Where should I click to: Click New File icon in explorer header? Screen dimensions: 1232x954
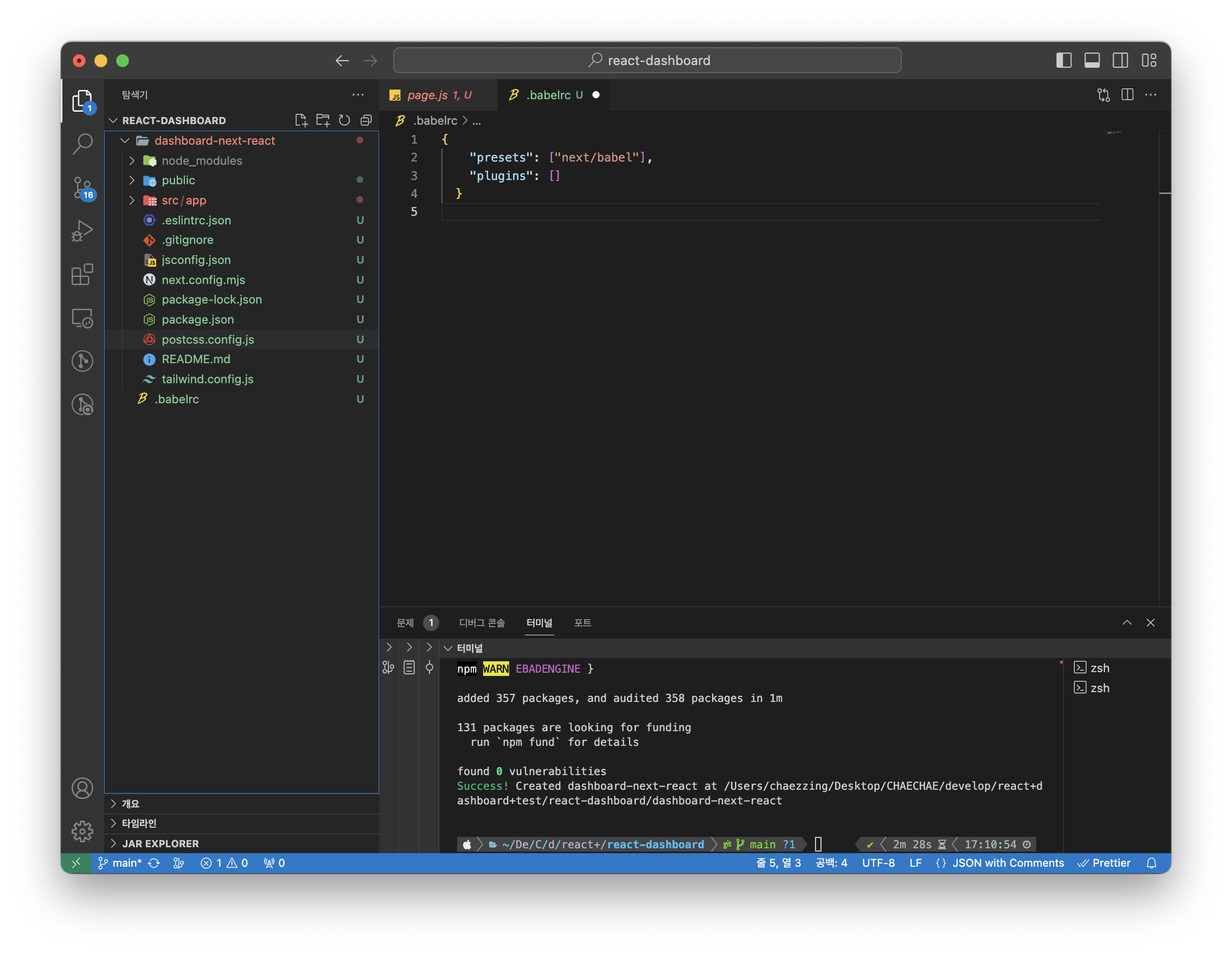click(x=300, y=120)
